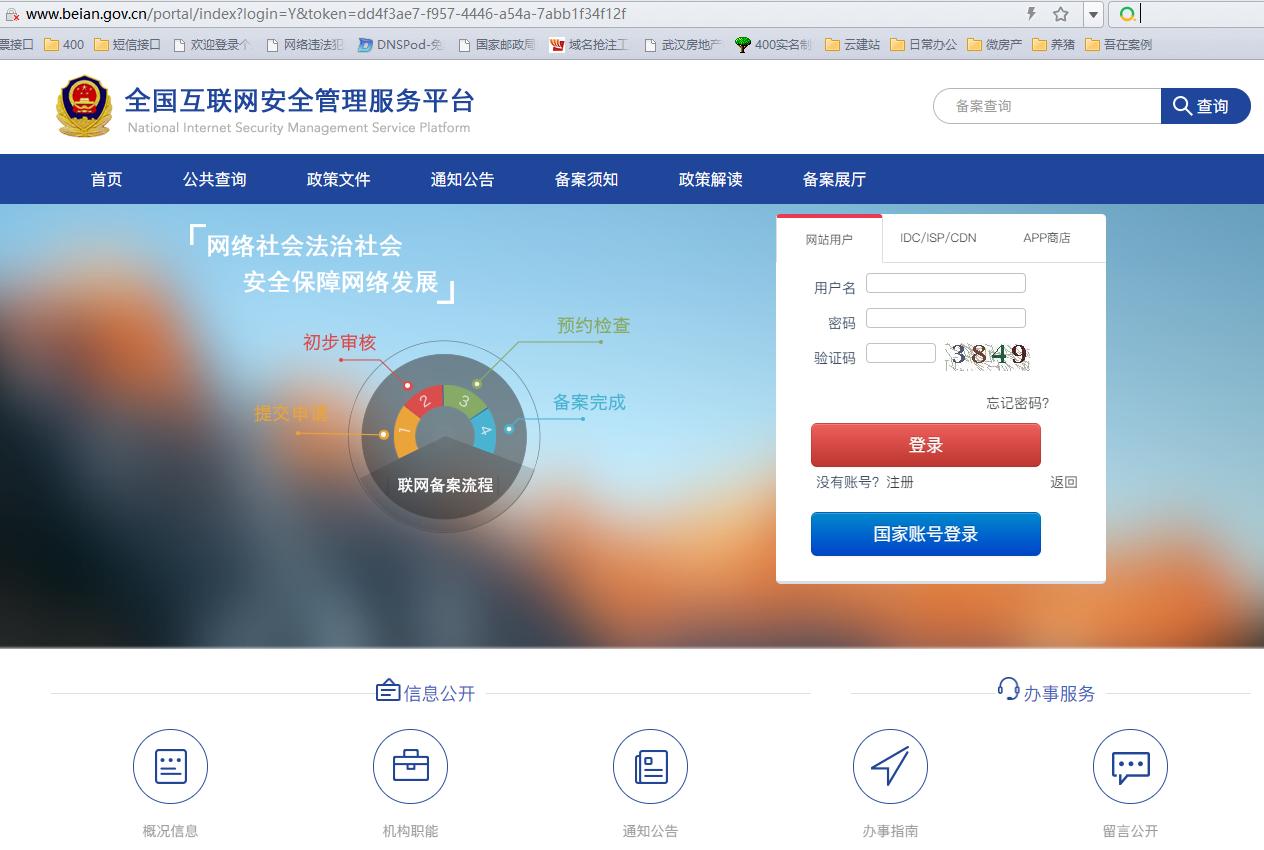Open 留言公开 via the chat bubble icon
Viewport: 1264px width, 850px height.
click(1130, 766)
